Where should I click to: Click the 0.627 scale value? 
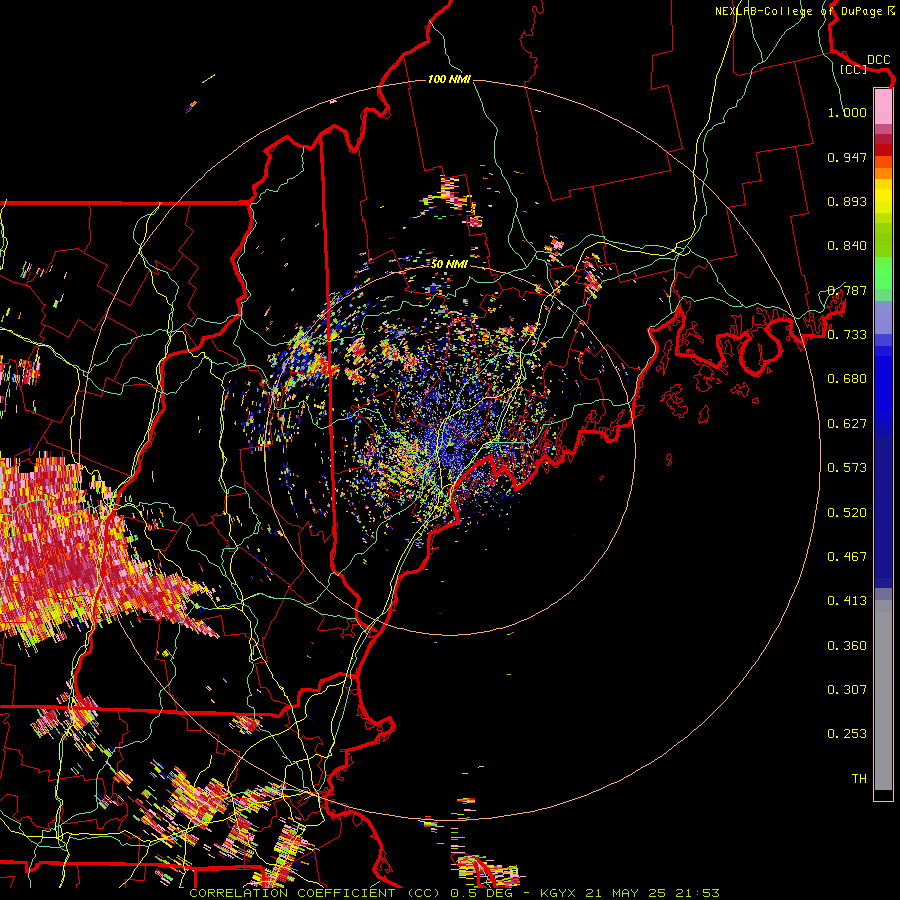[x=847, y=424]
